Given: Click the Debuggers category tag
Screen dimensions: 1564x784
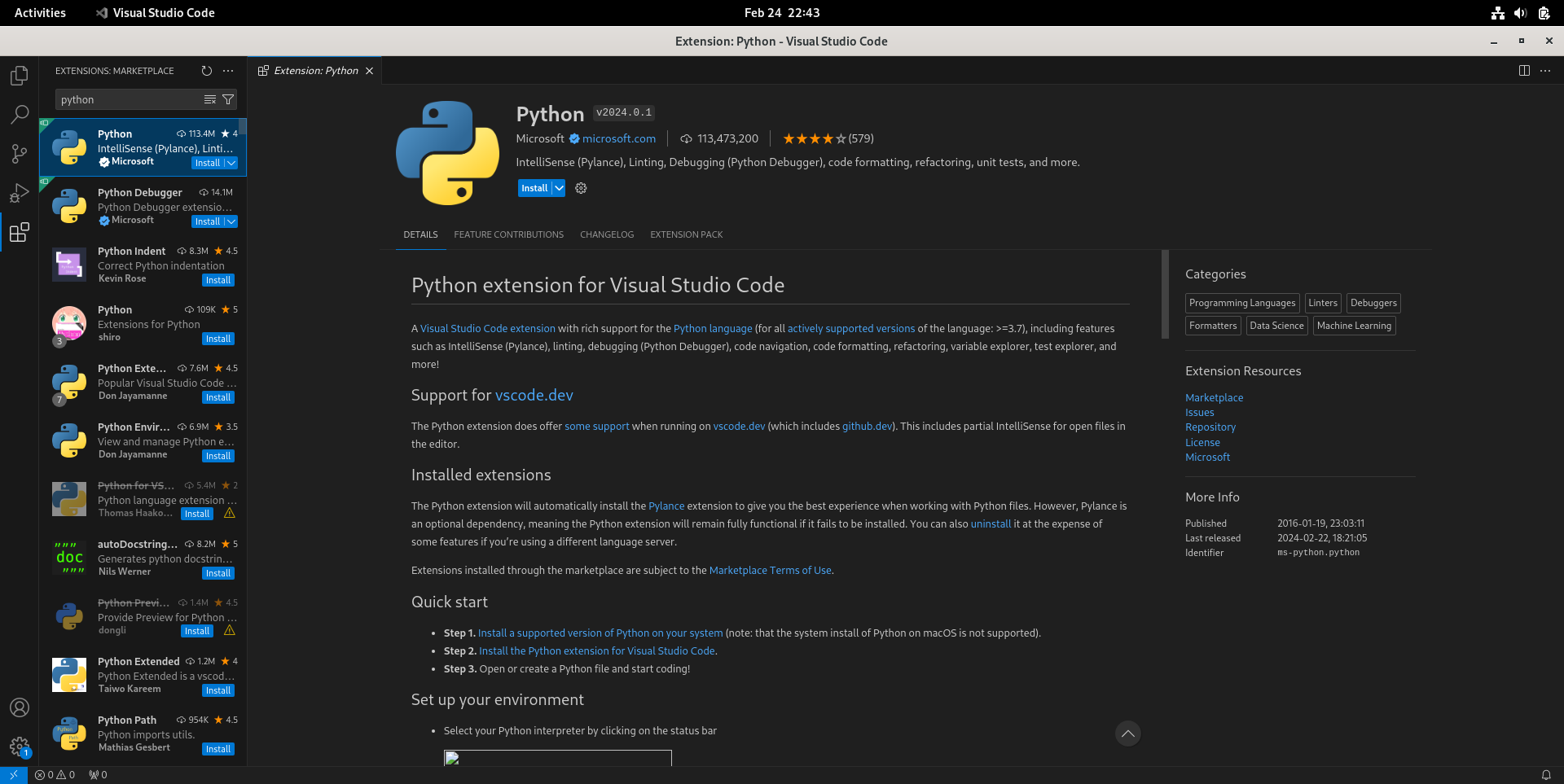Looking at the screenshot, I should (x=1373, y=303).
